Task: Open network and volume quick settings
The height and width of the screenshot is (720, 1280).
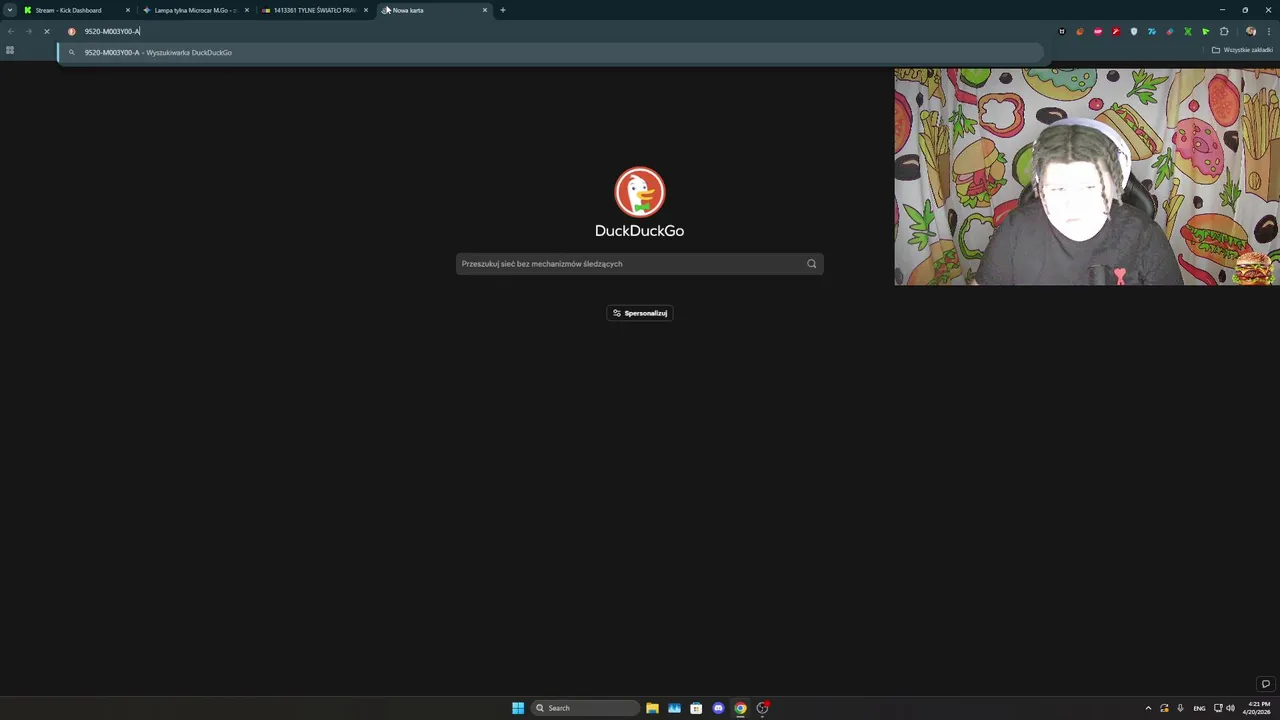Action: point(1224,708)
